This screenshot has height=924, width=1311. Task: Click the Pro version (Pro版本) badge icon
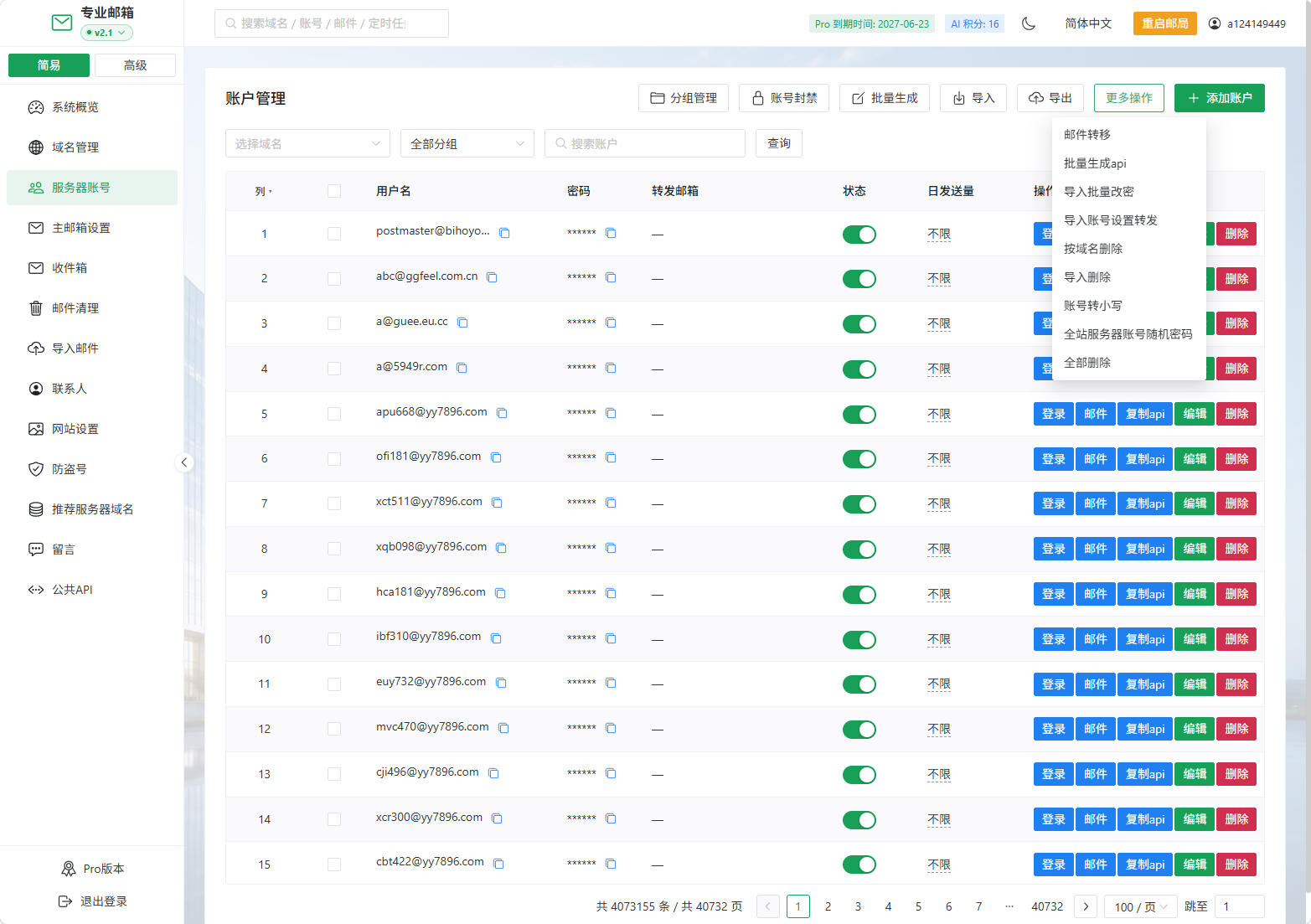coord(69,869)
